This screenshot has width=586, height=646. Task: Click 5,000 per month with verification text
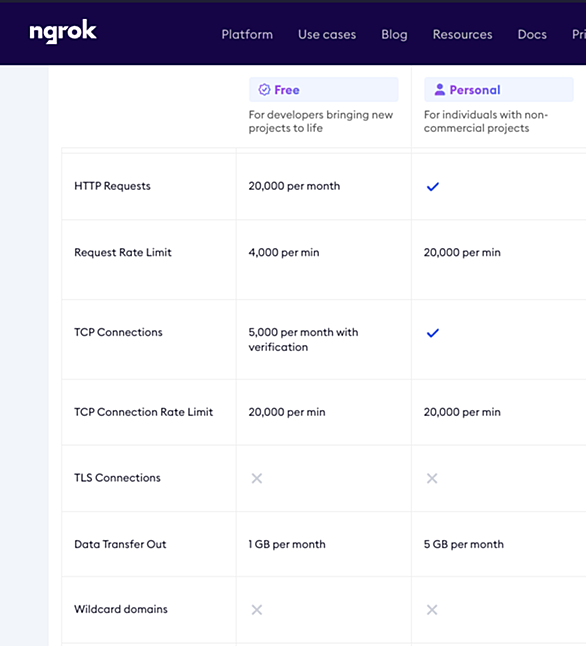point(303,339)
